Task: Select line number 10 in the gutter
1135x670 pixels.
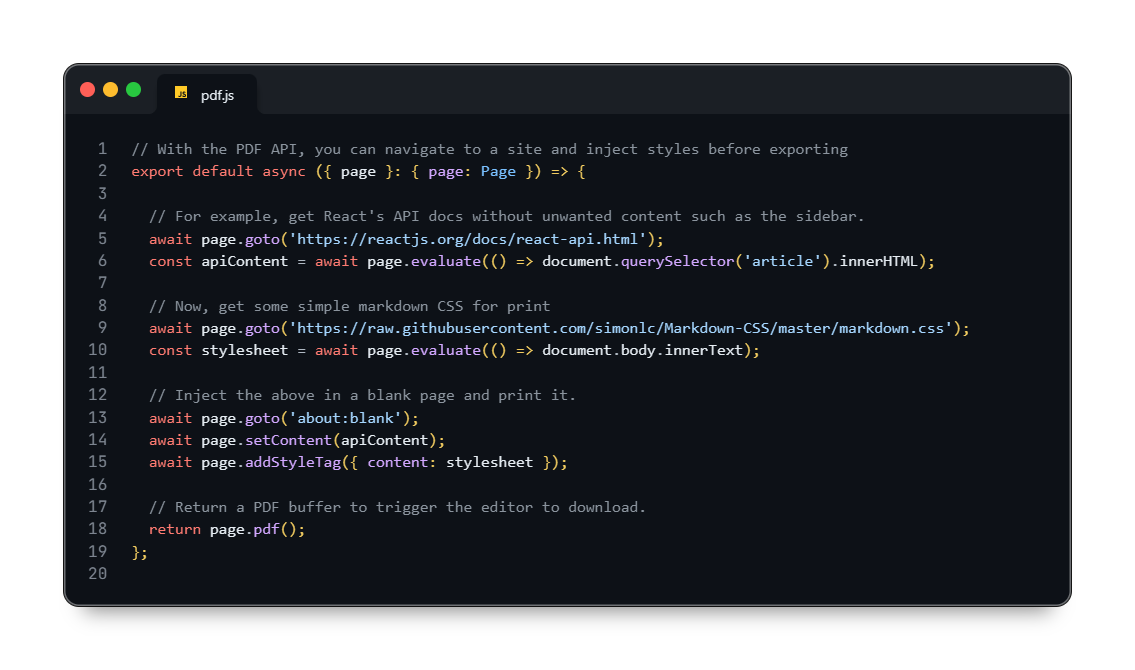Action: click(98, 350)
